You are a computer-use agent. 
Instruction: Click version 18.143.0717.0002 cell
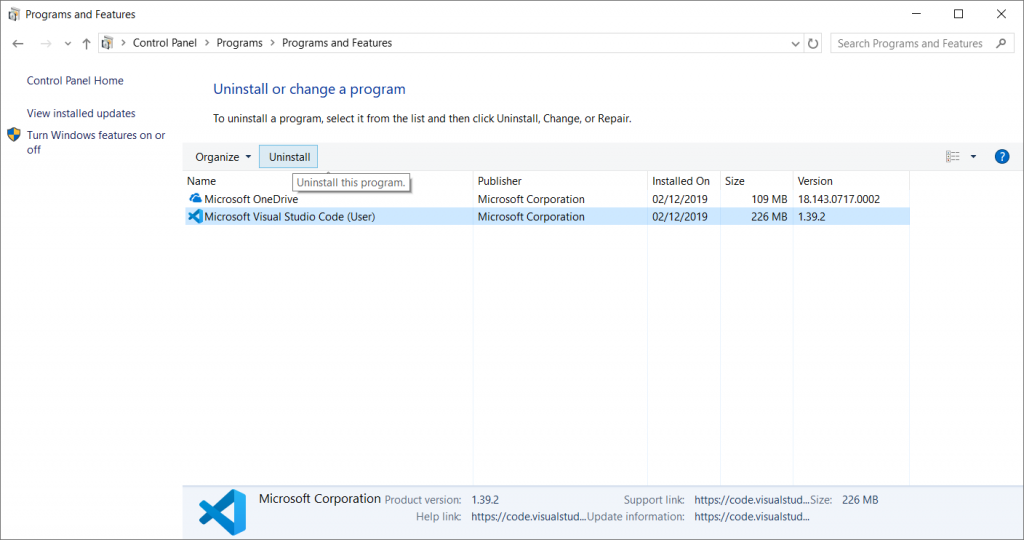coord(839,199)
